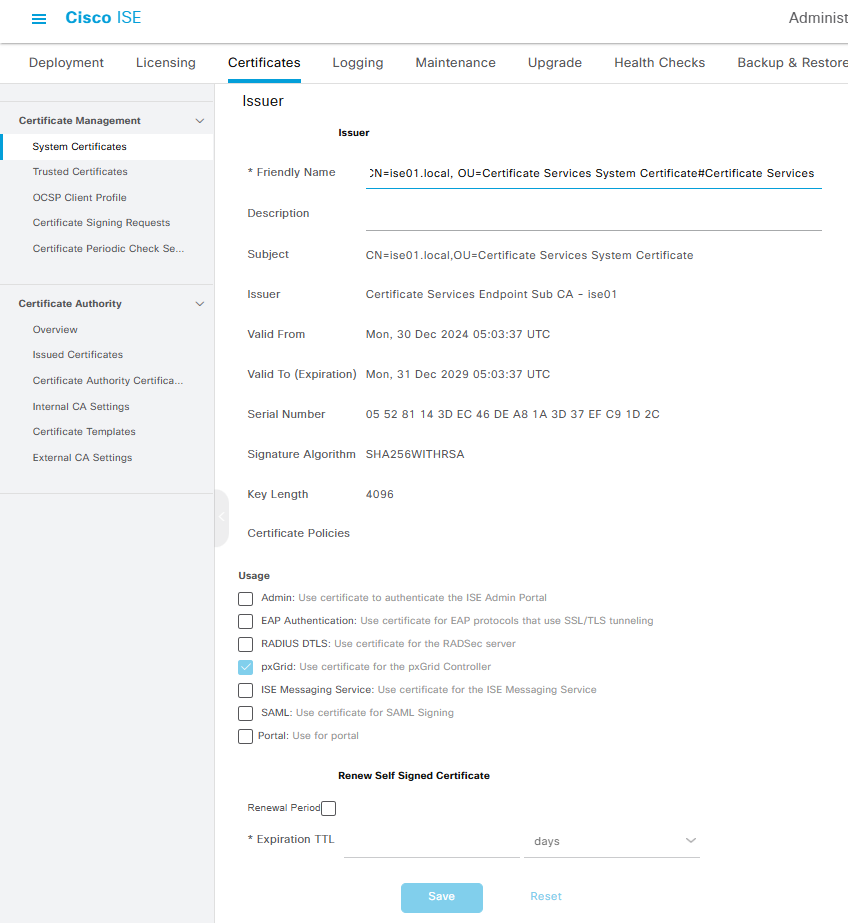The height and width of the screenshot is (923, 848).
Task: Click the Issuer value Endpoint Sub CA
Action: point(491,294)
